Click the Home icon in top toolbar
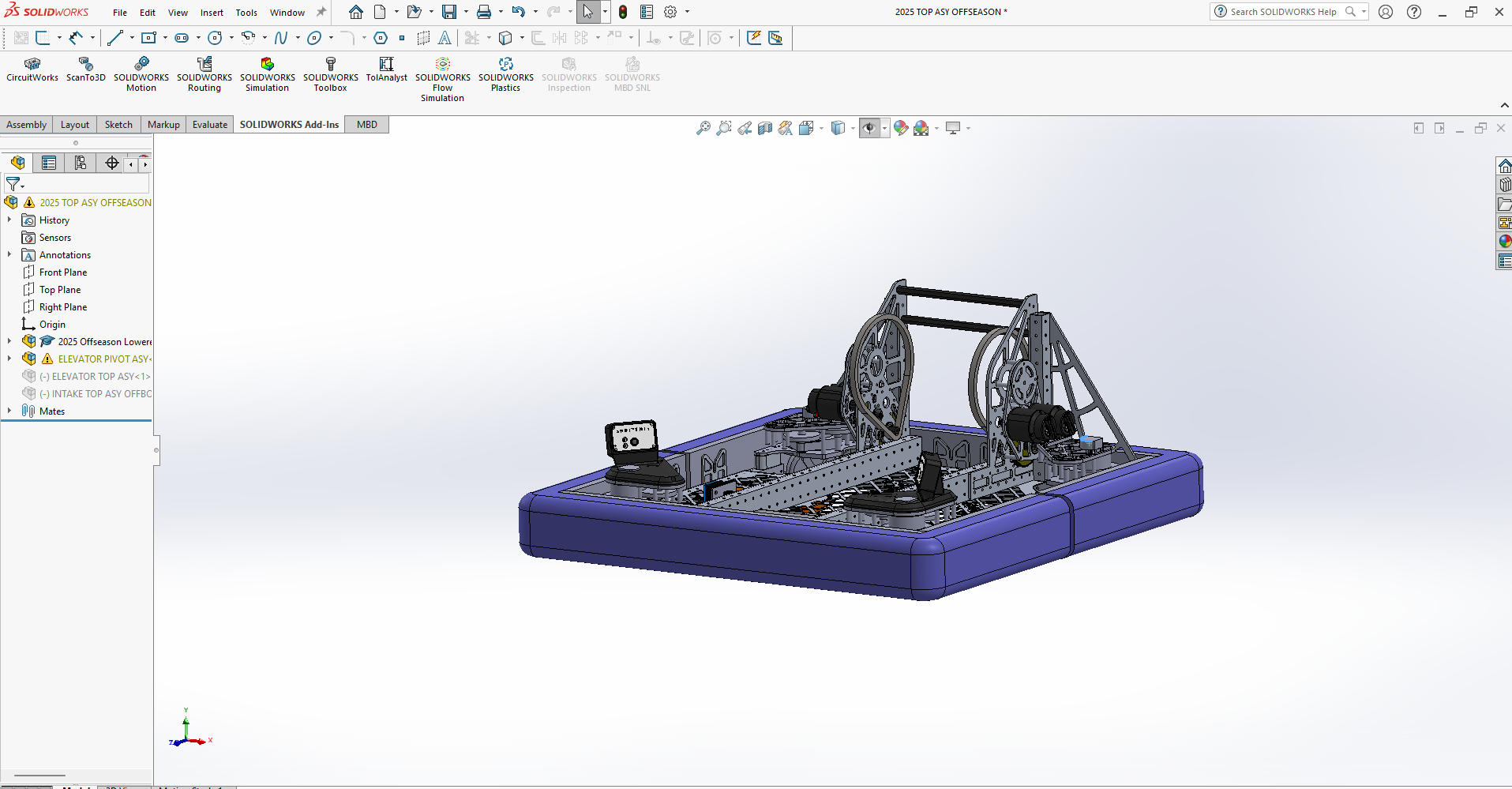 point(356,12)
